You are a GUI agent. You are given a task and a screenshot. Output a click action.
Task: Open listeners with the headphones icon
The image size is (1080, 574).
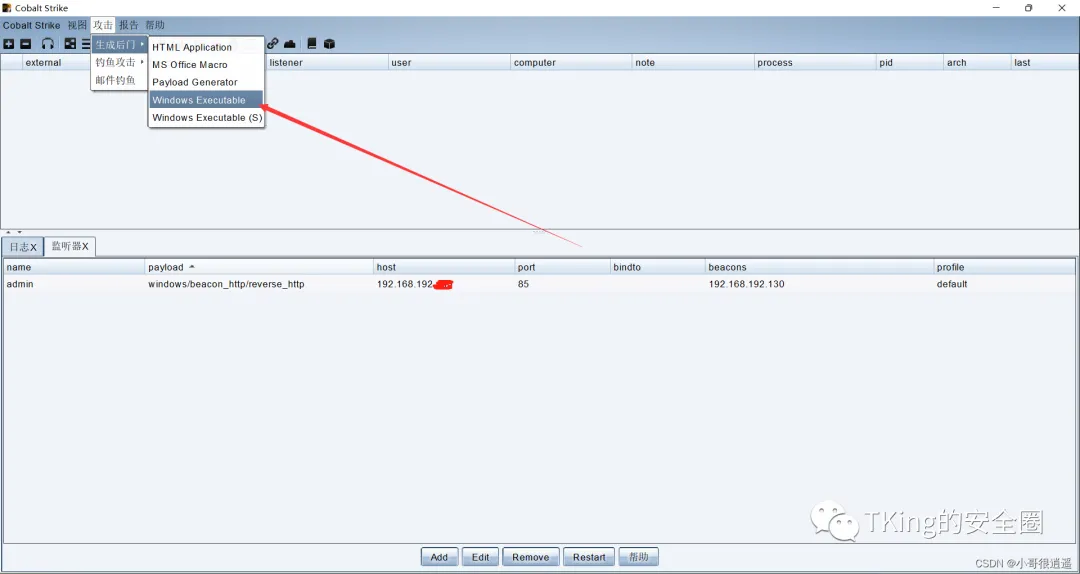[x=48, y=44]
